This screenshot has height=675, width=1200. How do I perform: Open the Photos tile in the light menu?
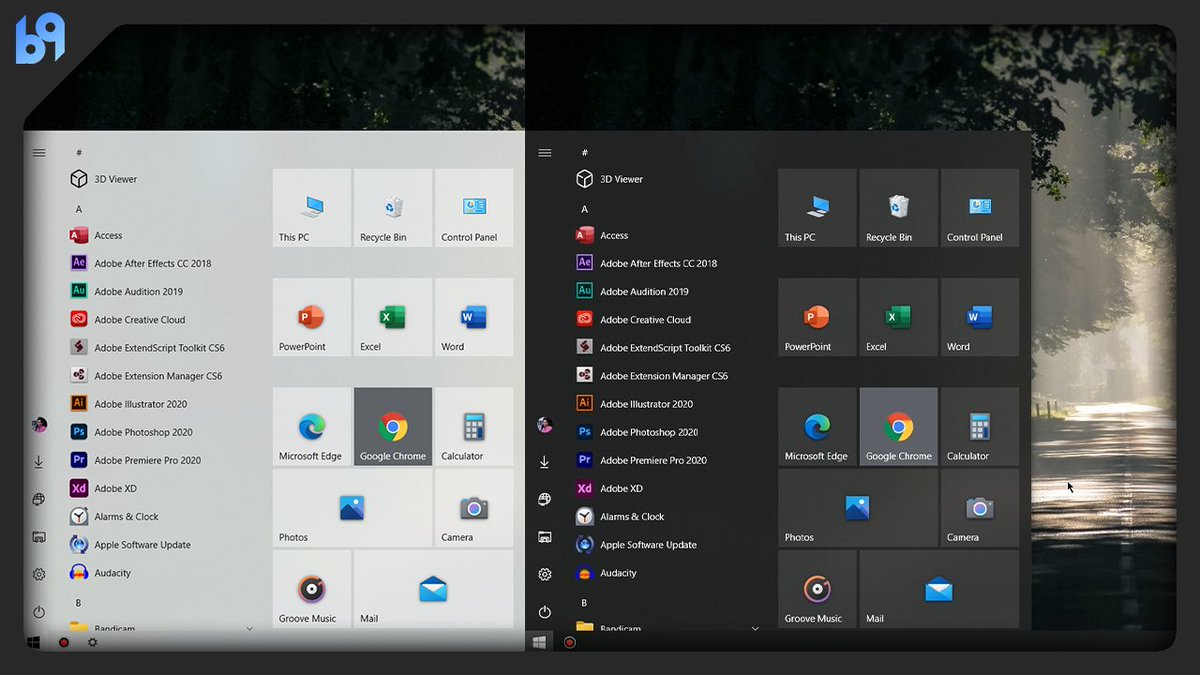[x=352, y=508]
